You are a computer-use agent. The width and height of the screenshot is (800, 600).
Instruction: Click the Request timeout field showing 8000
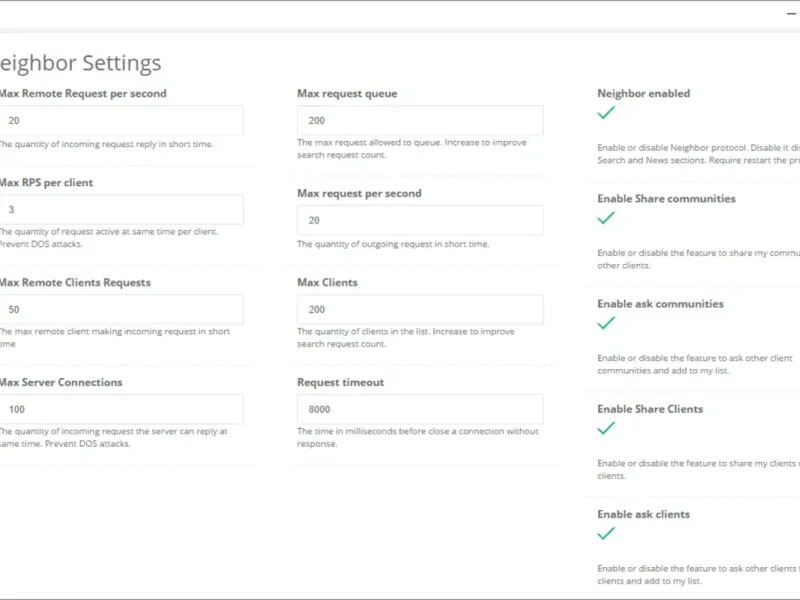tap(420, 409)
